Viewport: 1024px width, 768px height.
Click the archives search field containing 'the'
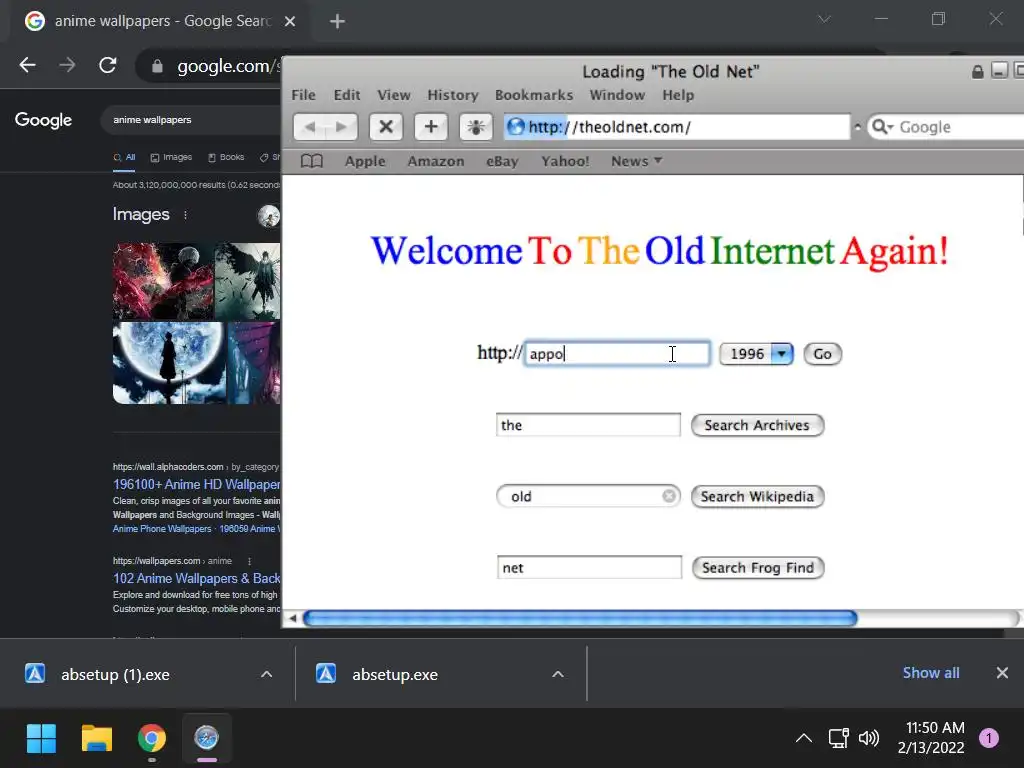pos(588,425)
